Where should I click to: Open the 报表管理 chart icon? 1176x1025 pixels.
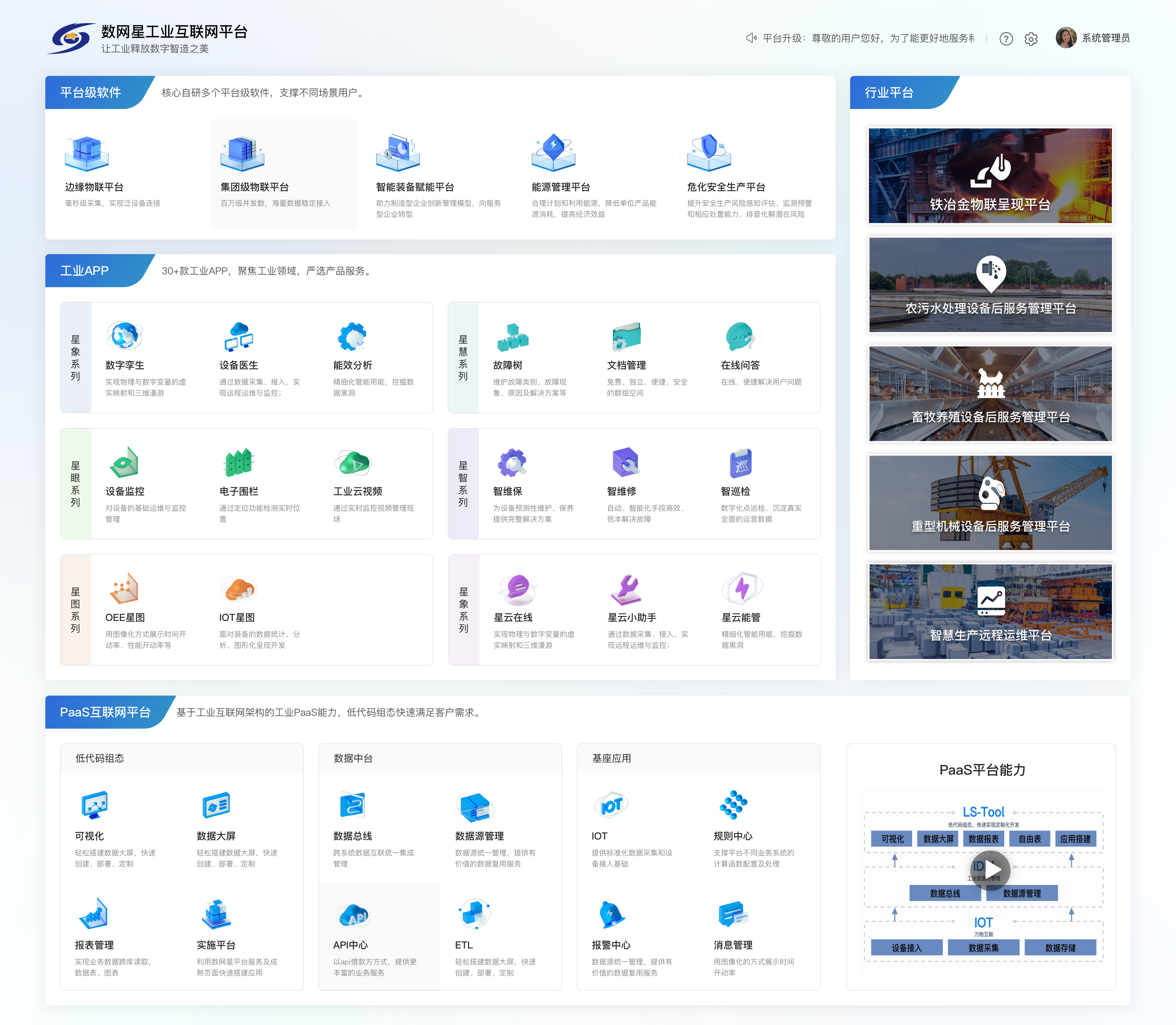click(94, 914)
